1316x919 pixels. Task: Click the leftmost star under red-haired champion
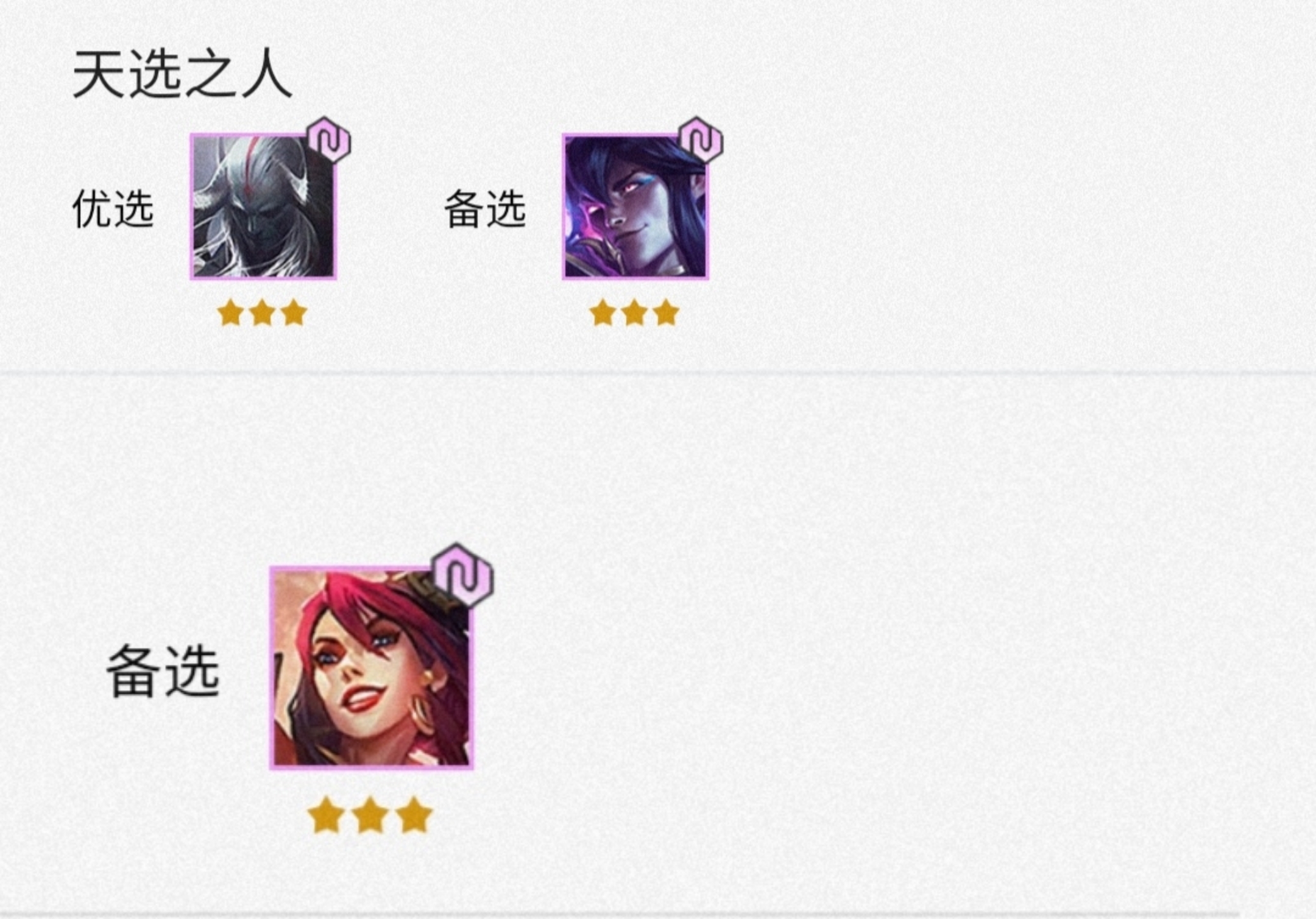[327, 815]
